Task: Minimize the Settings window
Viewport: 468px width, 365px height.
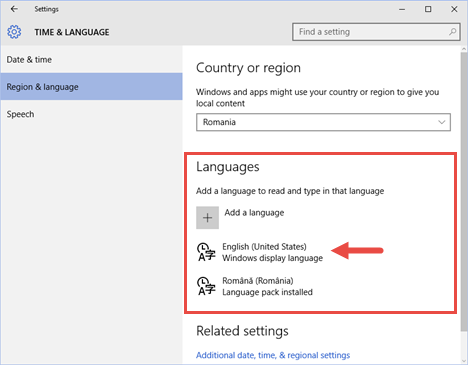Action: tap(402, 9)
